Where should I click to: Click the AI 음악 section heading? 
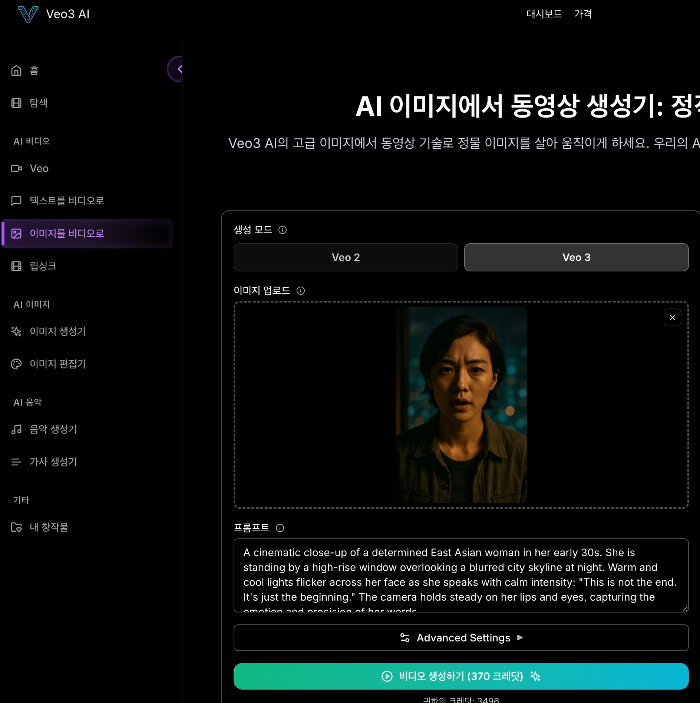click(27, 403)
